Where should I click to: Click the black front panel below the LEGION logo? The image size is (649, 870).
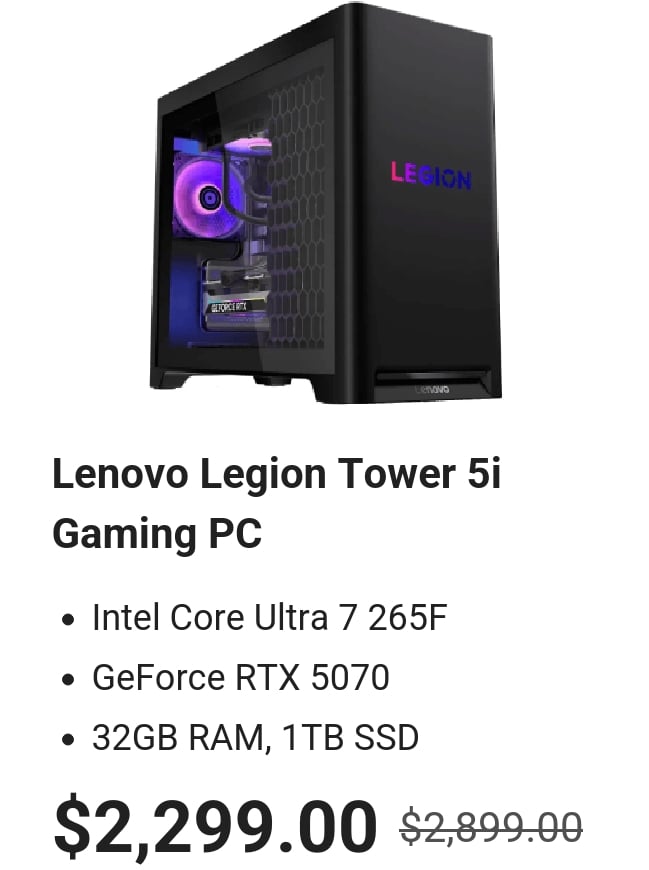pos(433,277)
